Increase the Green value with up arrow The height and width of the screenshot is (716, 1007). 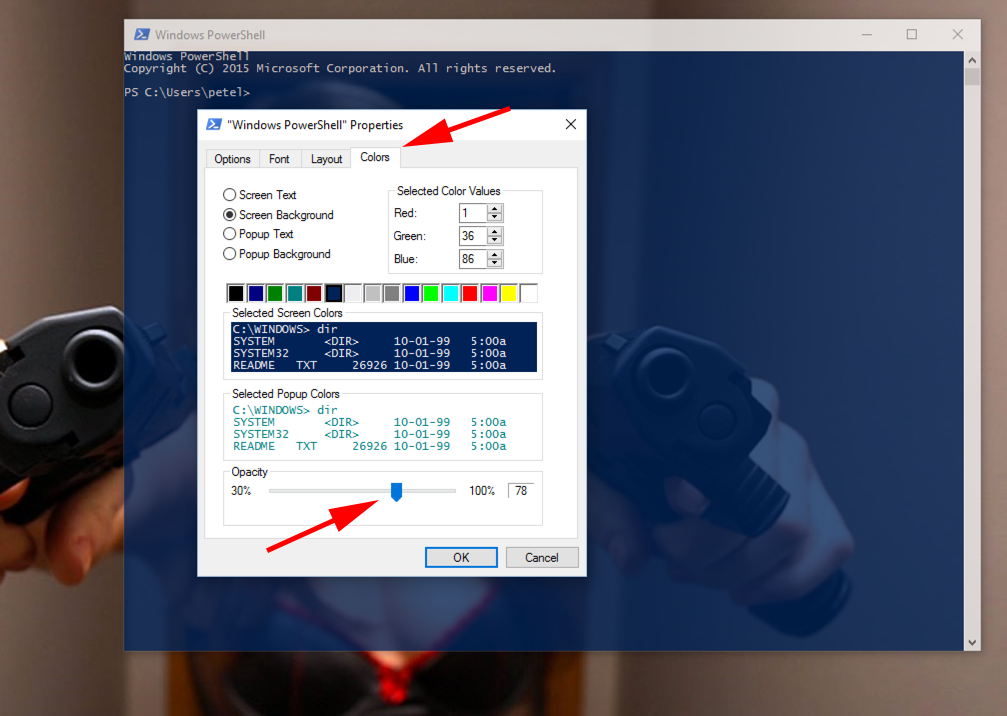pyautogui.click(x=495, y=232)
